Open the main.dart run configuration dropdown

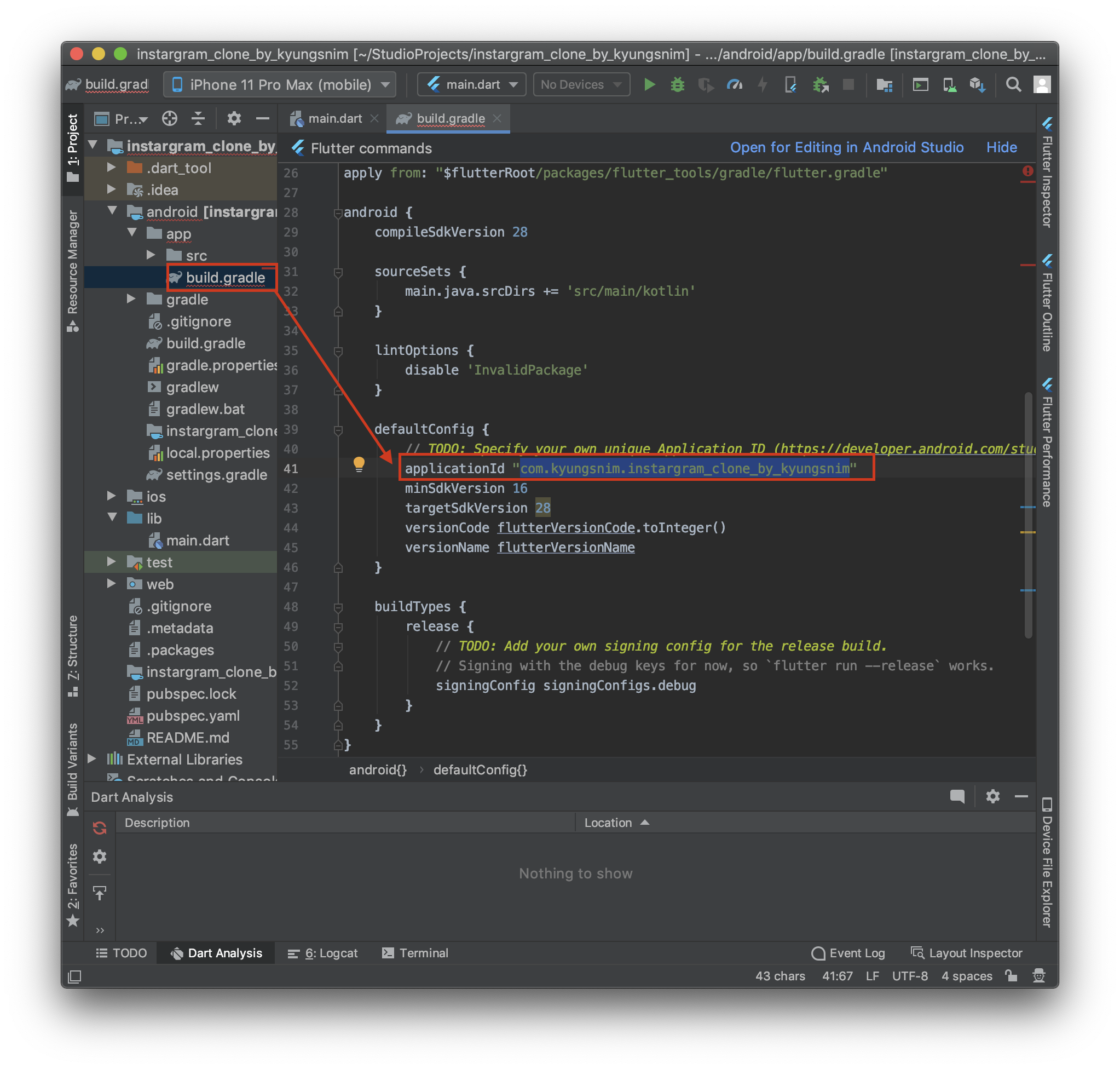472,85
